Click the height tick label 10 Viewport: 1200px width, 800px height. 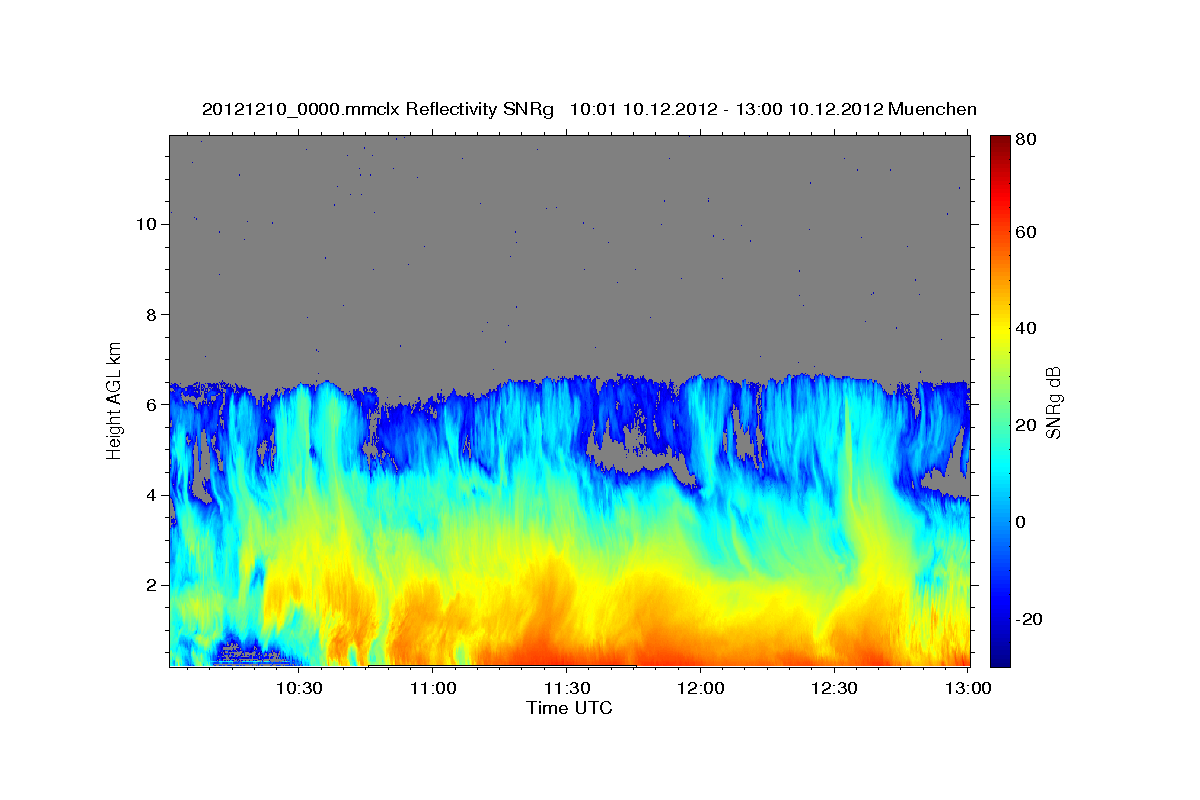(147, 224)
